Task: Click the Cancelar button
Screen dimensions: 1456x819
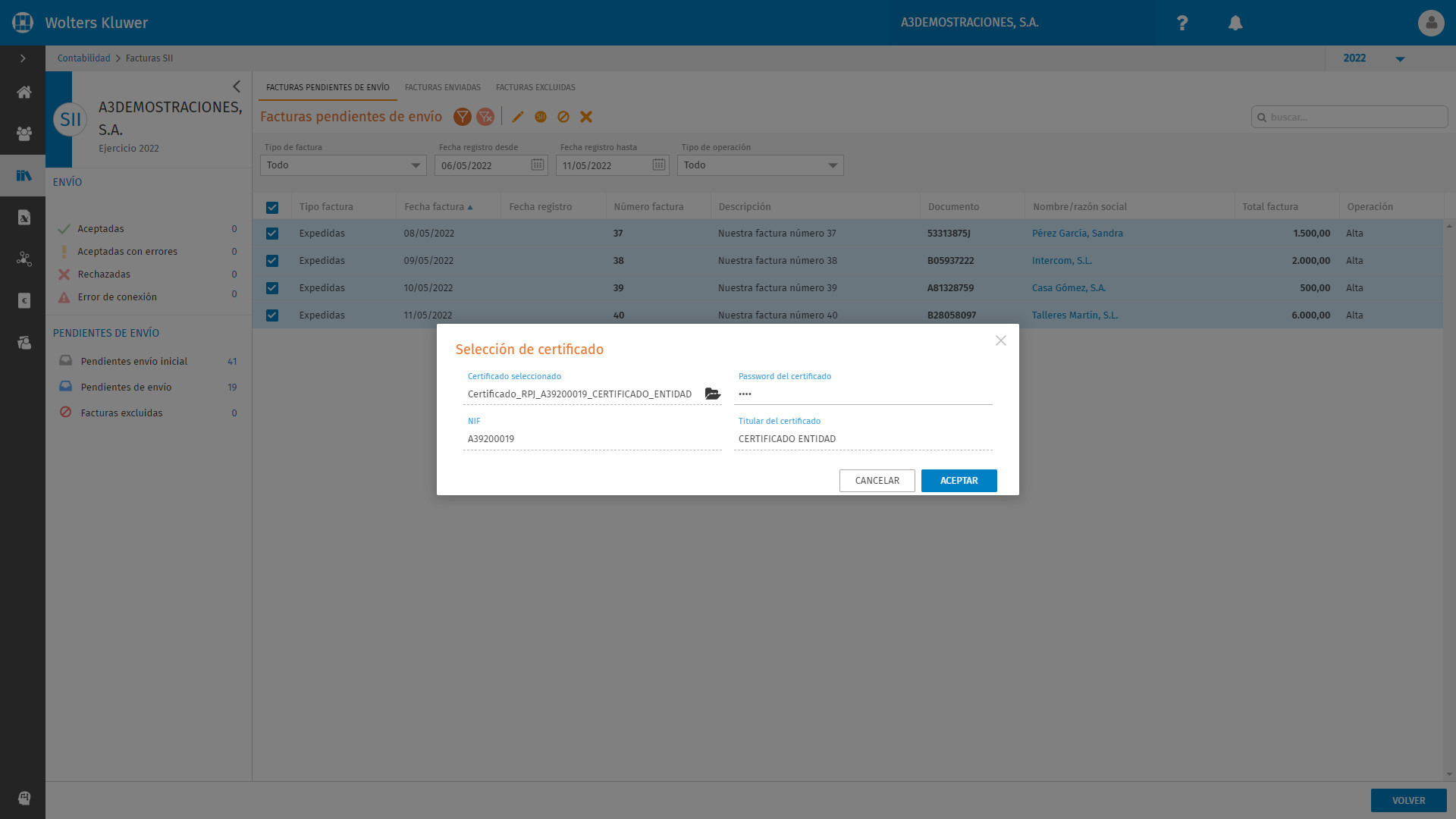Action: (x=877, y=481)
